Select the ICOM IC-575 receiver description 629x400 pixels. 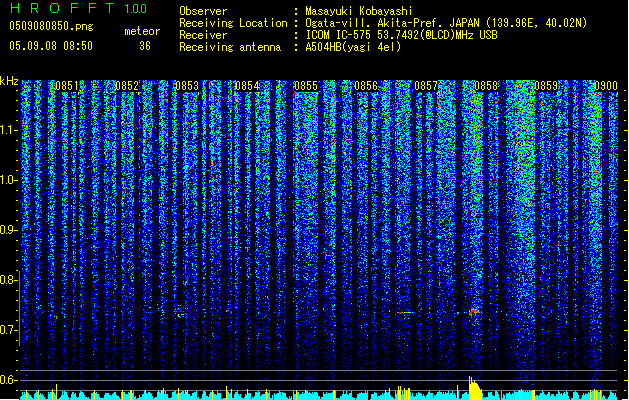pos(401,35)
